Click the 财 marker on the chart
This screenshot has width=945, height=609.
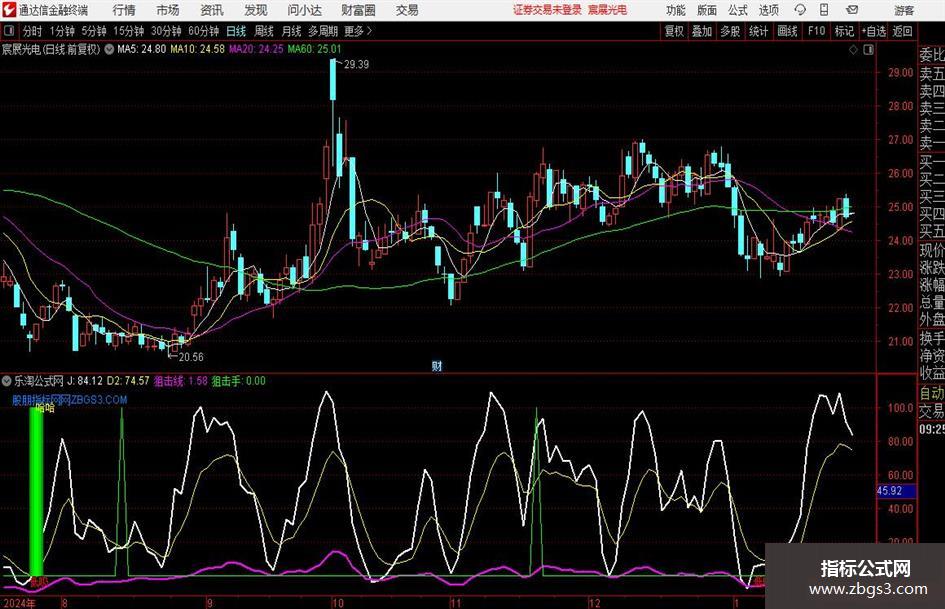coord(437,366)
